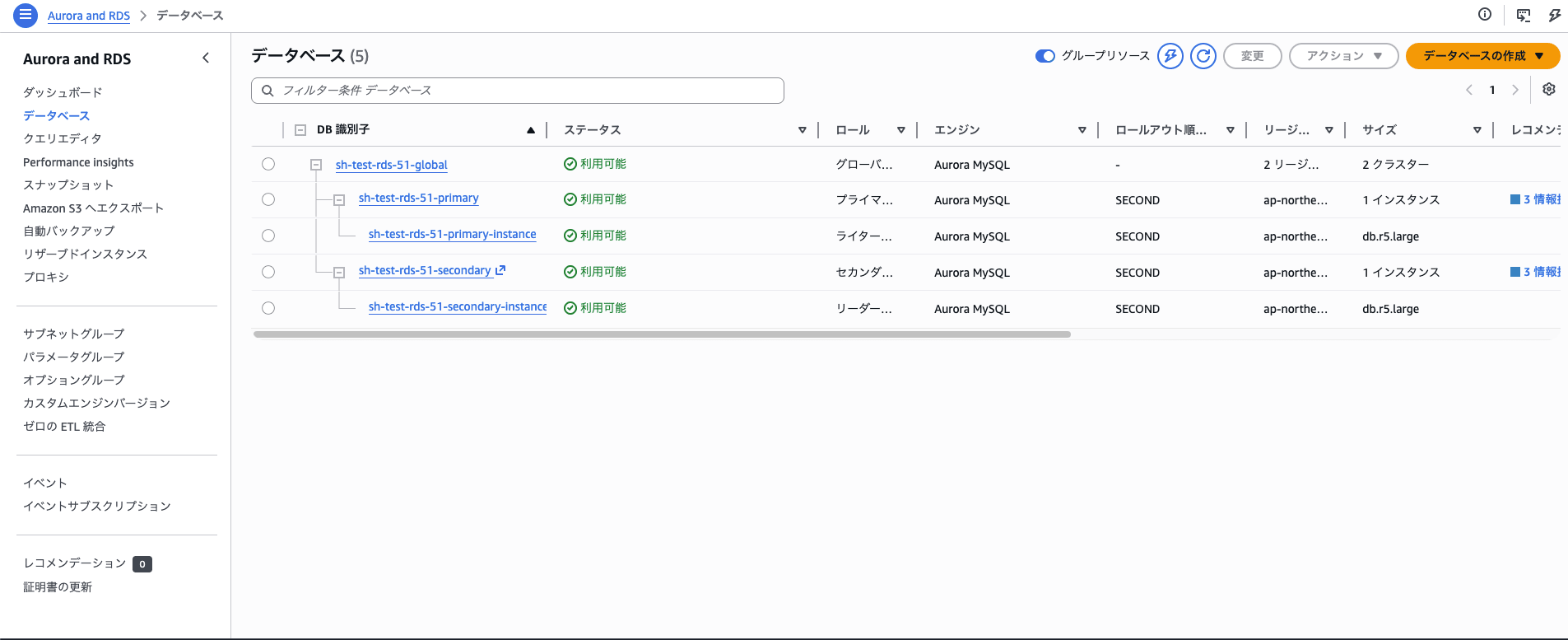Open Event subscriptions in sidebar

pyautogui.click(x=97, y=506)
